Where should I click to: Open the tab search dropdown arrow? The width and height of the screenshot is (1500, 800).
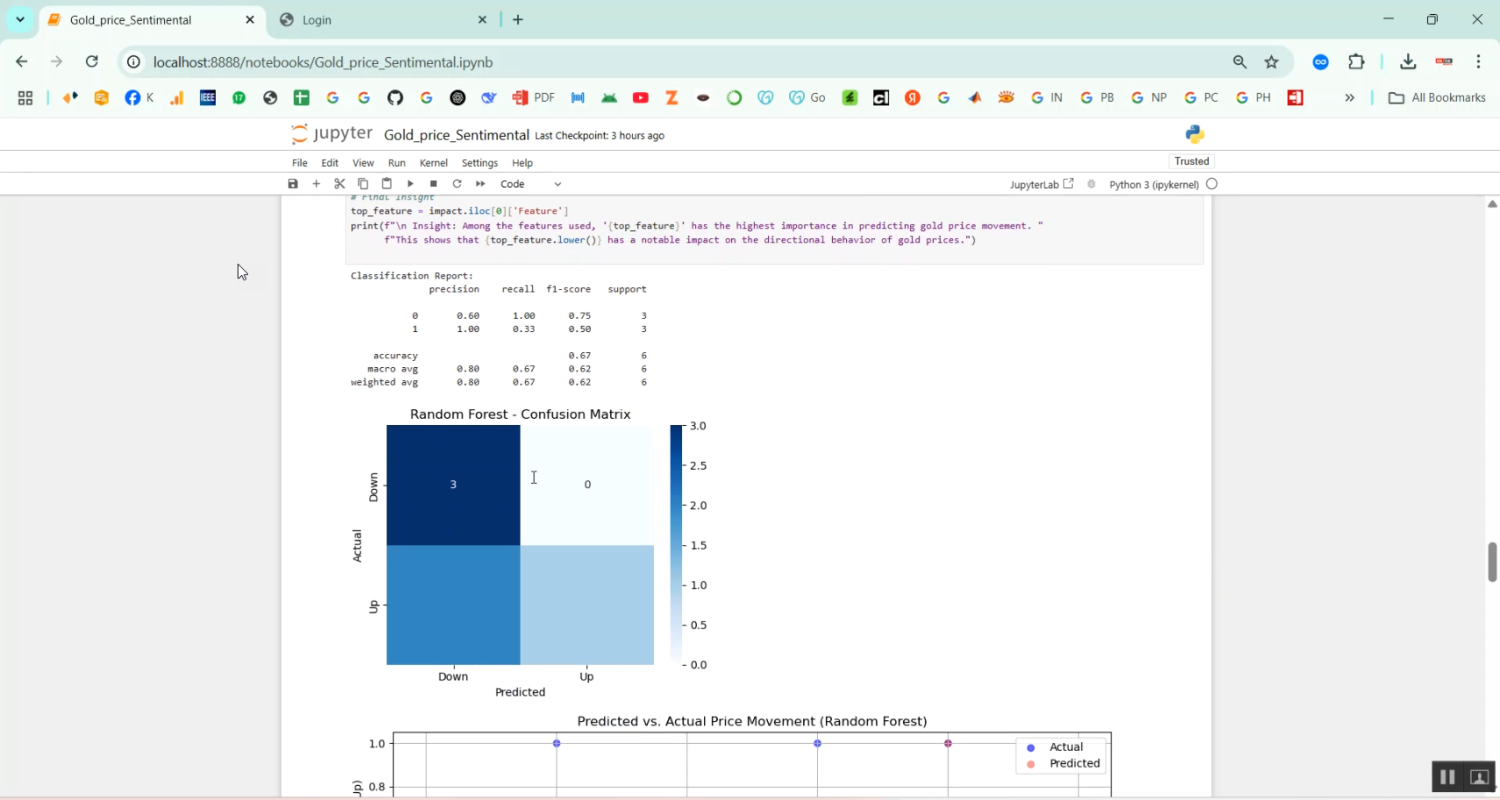(20, 20)
